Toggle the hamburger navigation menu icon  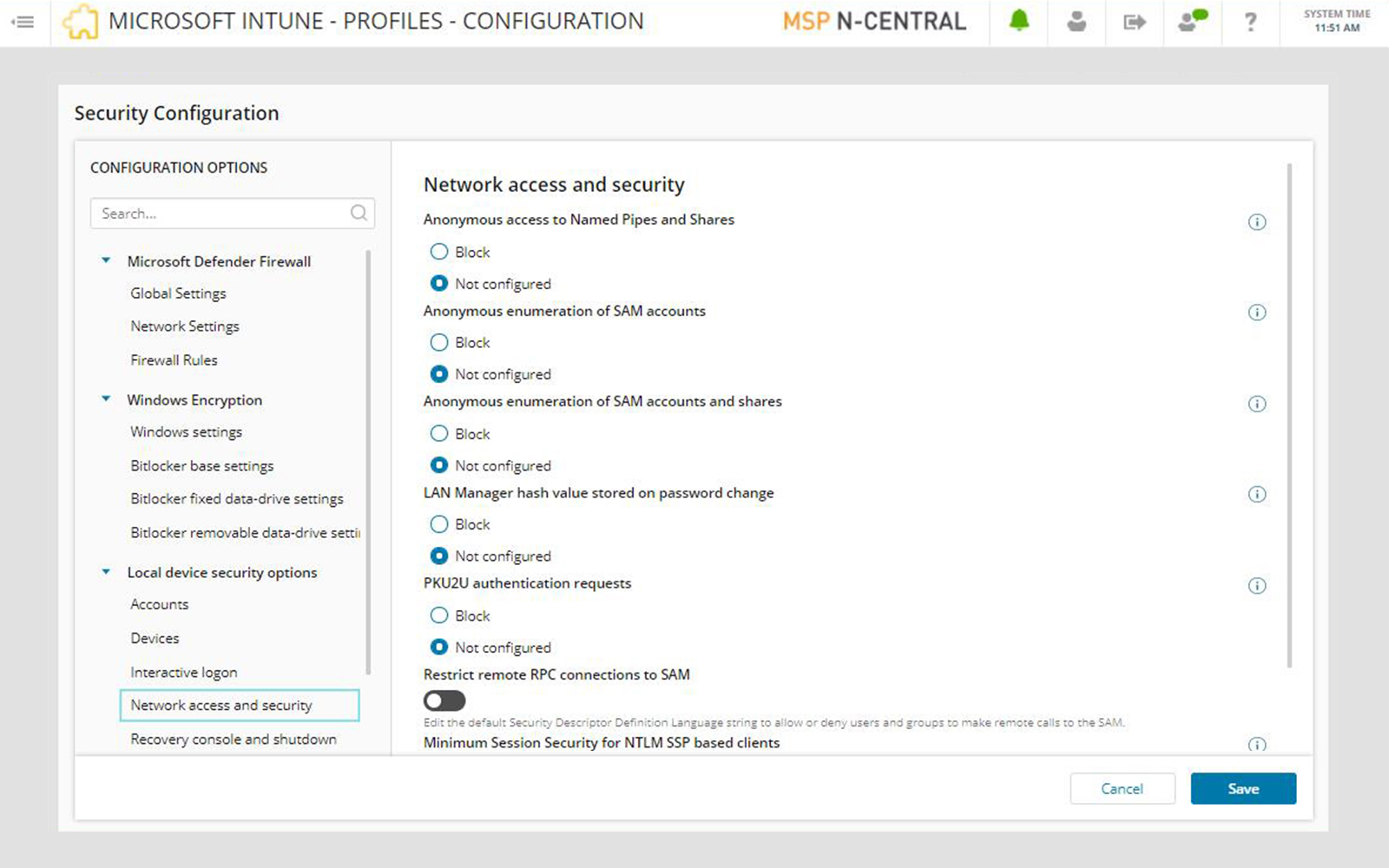point(23,22)
